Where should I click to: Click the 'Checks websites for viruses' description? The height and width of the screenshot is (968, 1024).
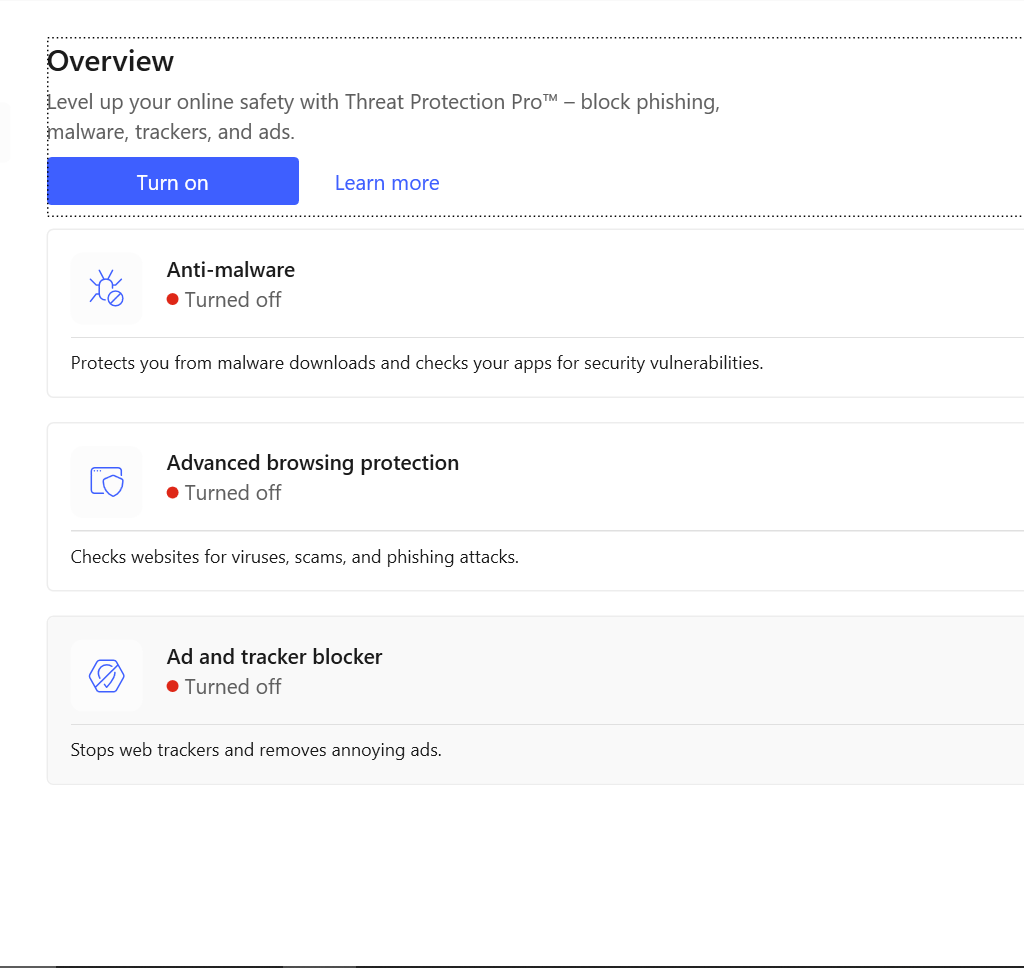(x=295, y=557)
